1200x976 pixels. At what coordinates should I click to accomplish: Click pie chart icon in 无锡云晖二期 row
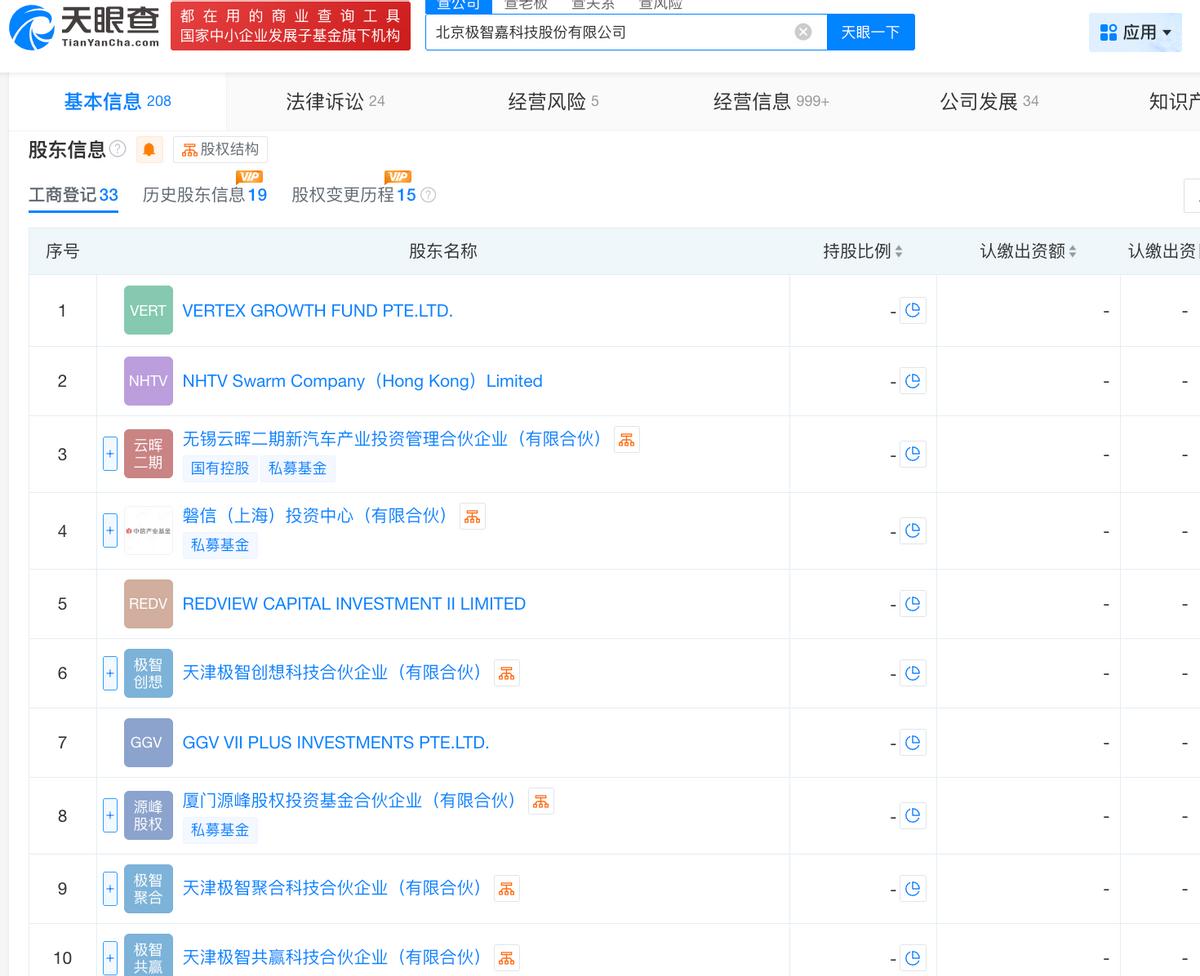pyautogui.click(x=912, y=454)
